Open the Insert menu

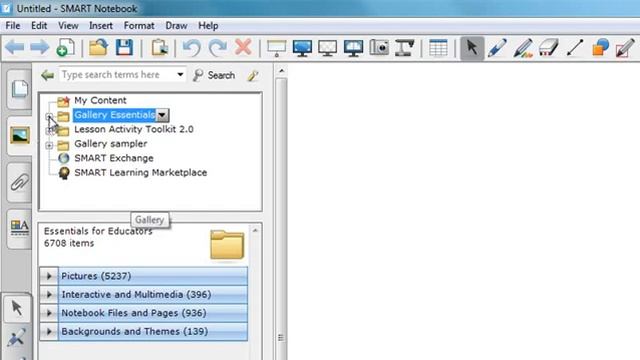(x=101, y=26)
